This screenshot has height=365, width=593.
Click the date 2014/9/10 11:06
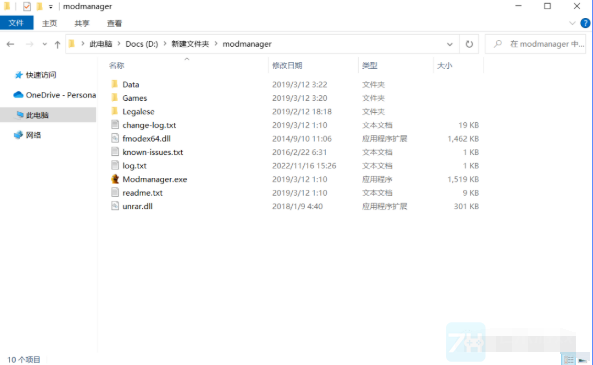302,139
